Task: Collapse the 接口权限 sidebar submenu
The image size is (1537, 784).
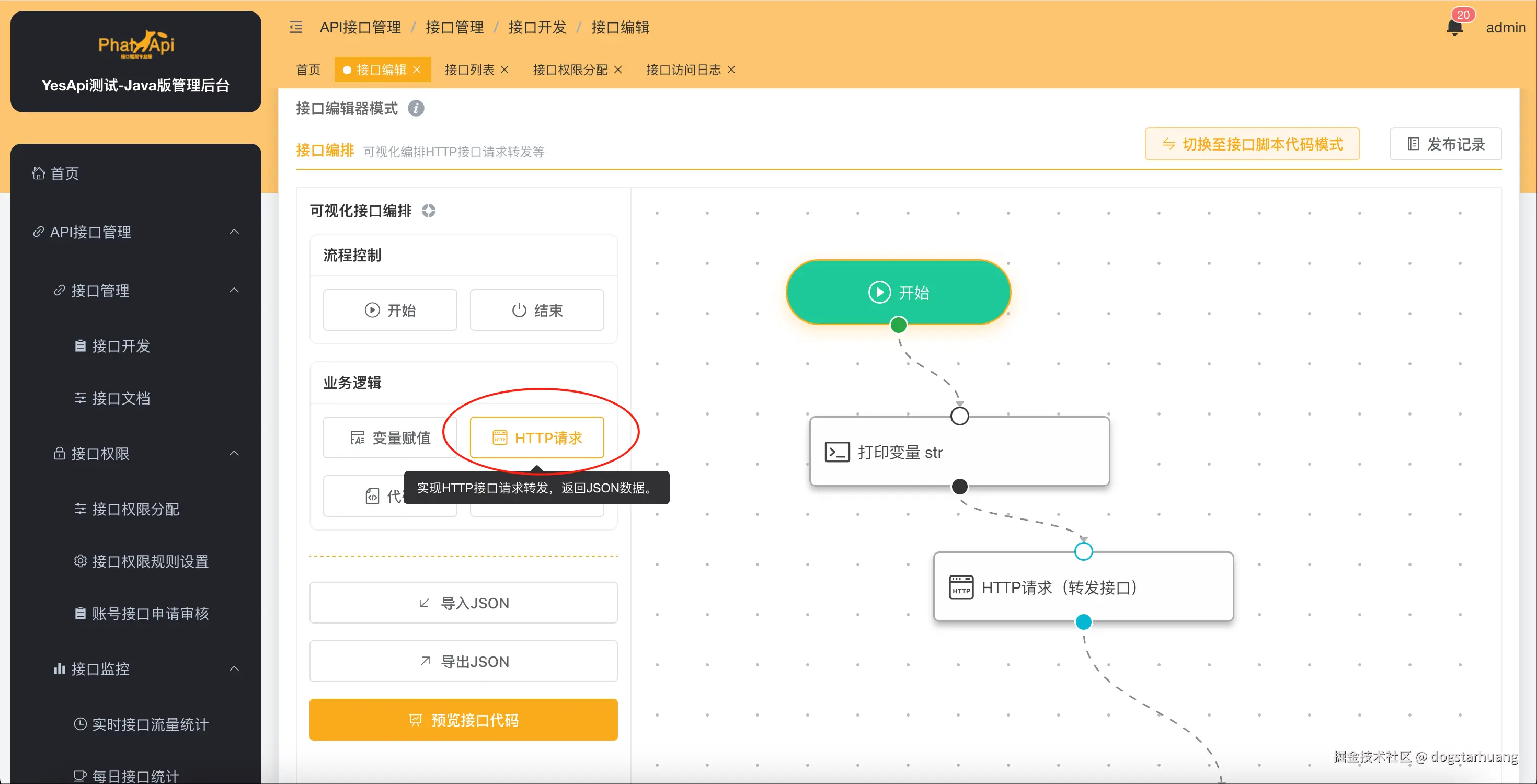Action: coord(235,454)
